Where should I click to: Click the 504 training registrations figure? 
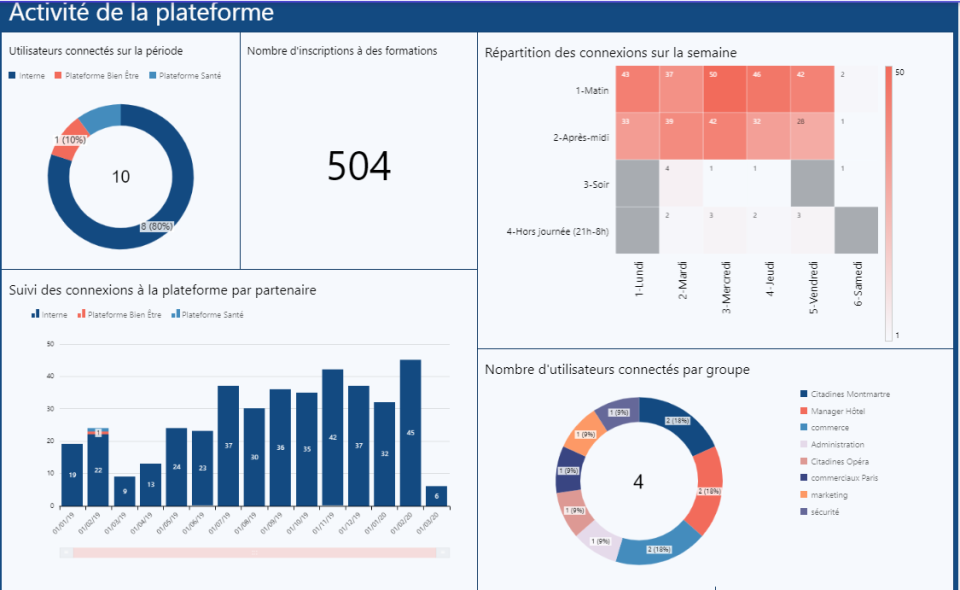359,166
